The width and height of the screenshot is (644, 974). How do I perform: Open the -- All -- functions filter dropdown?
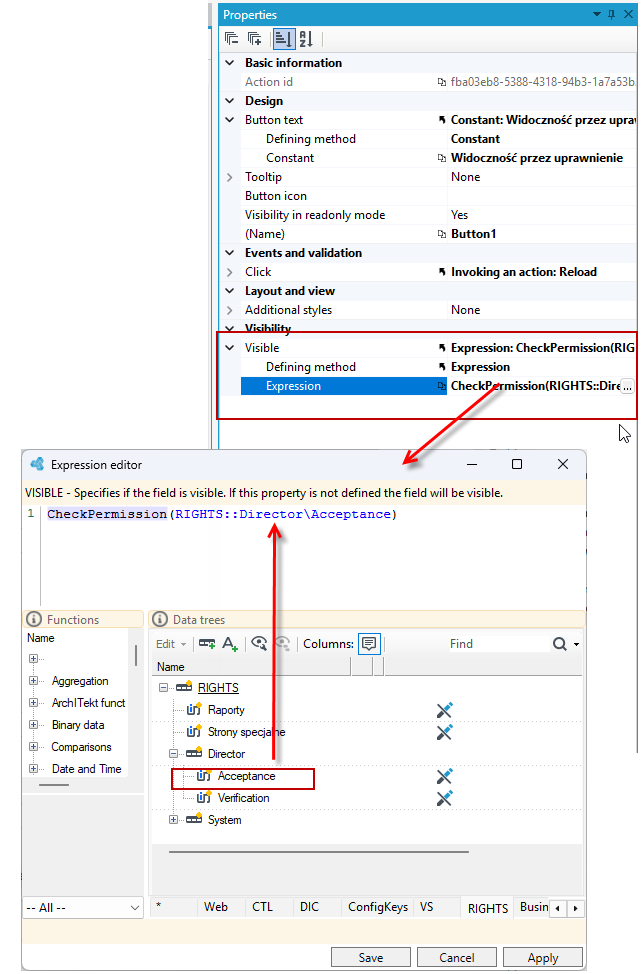[83, 908]
